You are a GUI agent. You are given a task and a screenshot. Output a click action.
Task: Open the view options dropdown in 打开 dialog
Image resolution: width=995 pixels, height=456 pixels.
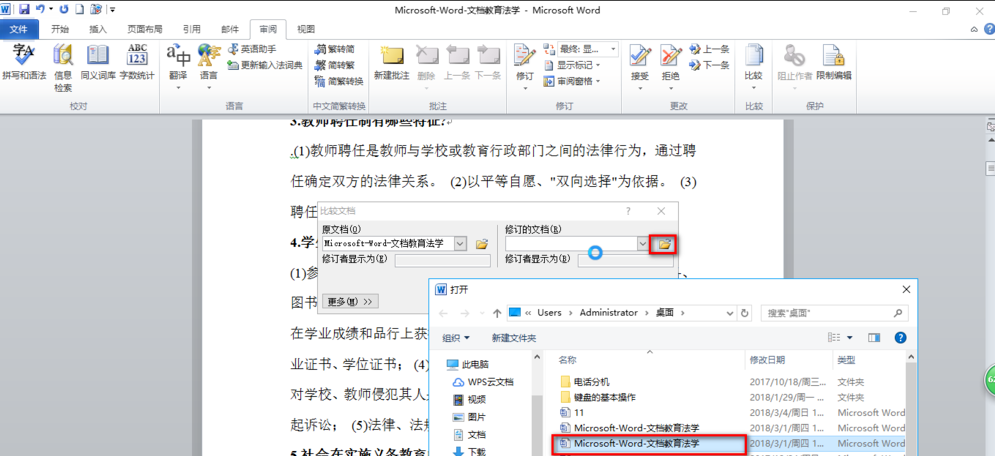click(849, 338)
